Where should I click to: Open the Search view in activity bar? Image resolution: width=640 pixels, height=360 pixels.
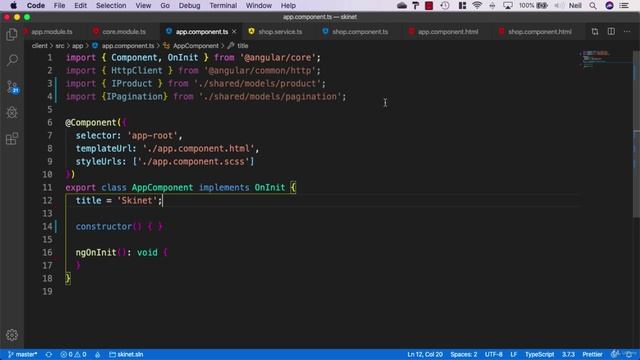[12, 60]
